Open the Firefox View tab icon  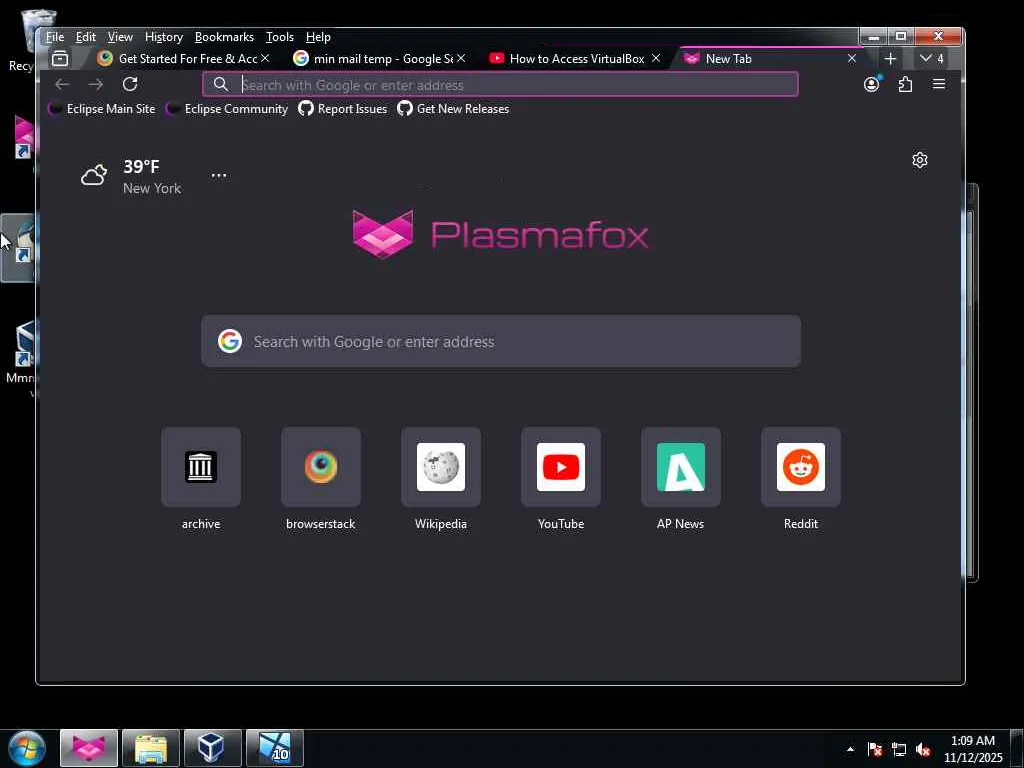(59, 59)
